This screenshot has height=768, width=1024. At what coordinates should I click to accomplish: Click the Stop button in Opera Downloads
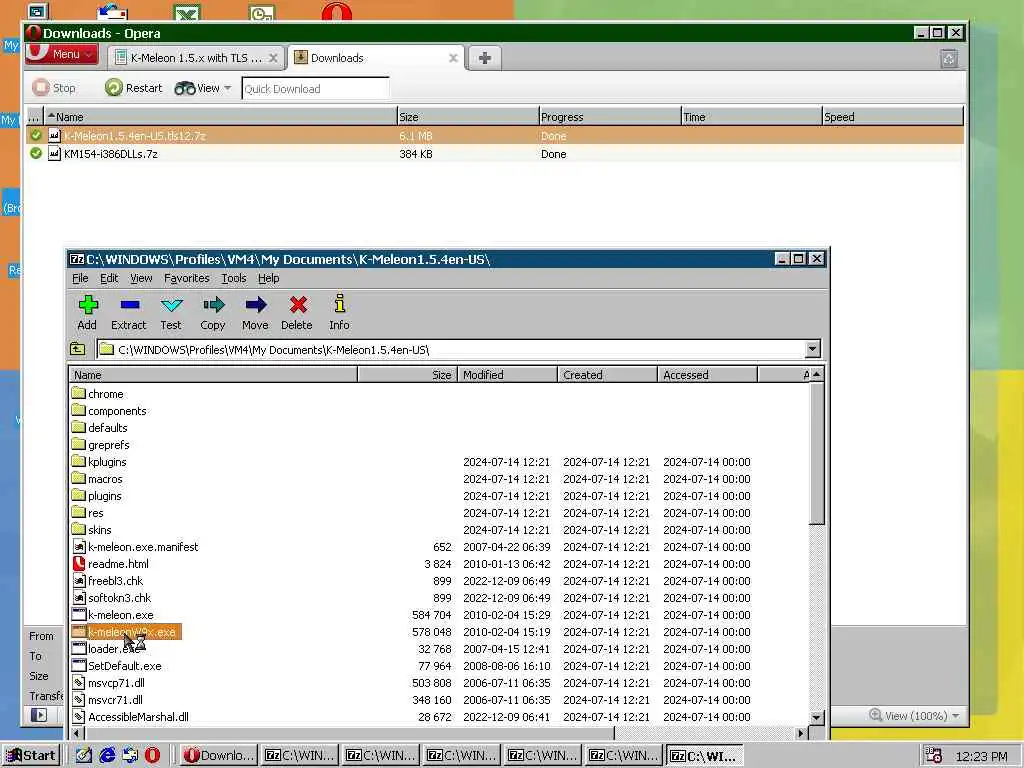54,88
